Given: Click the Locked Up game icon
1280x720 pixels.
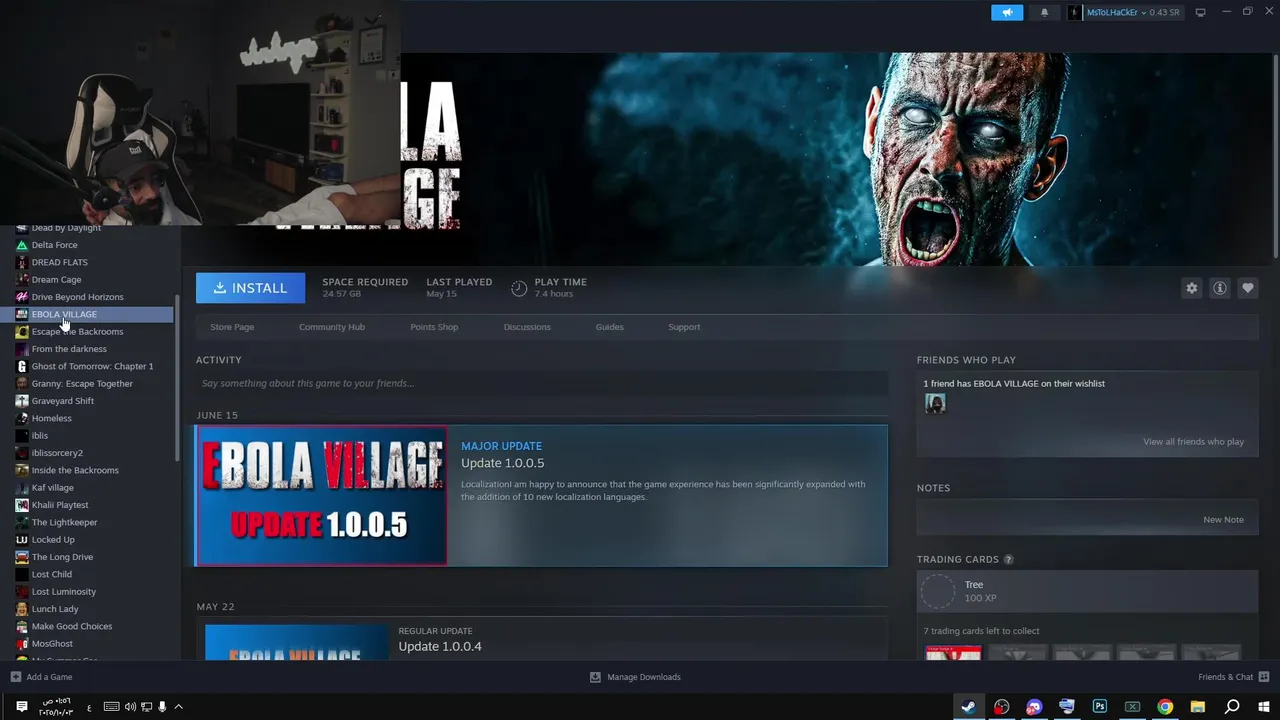Looking at the screenshot, I should click(x=22, y=540).
